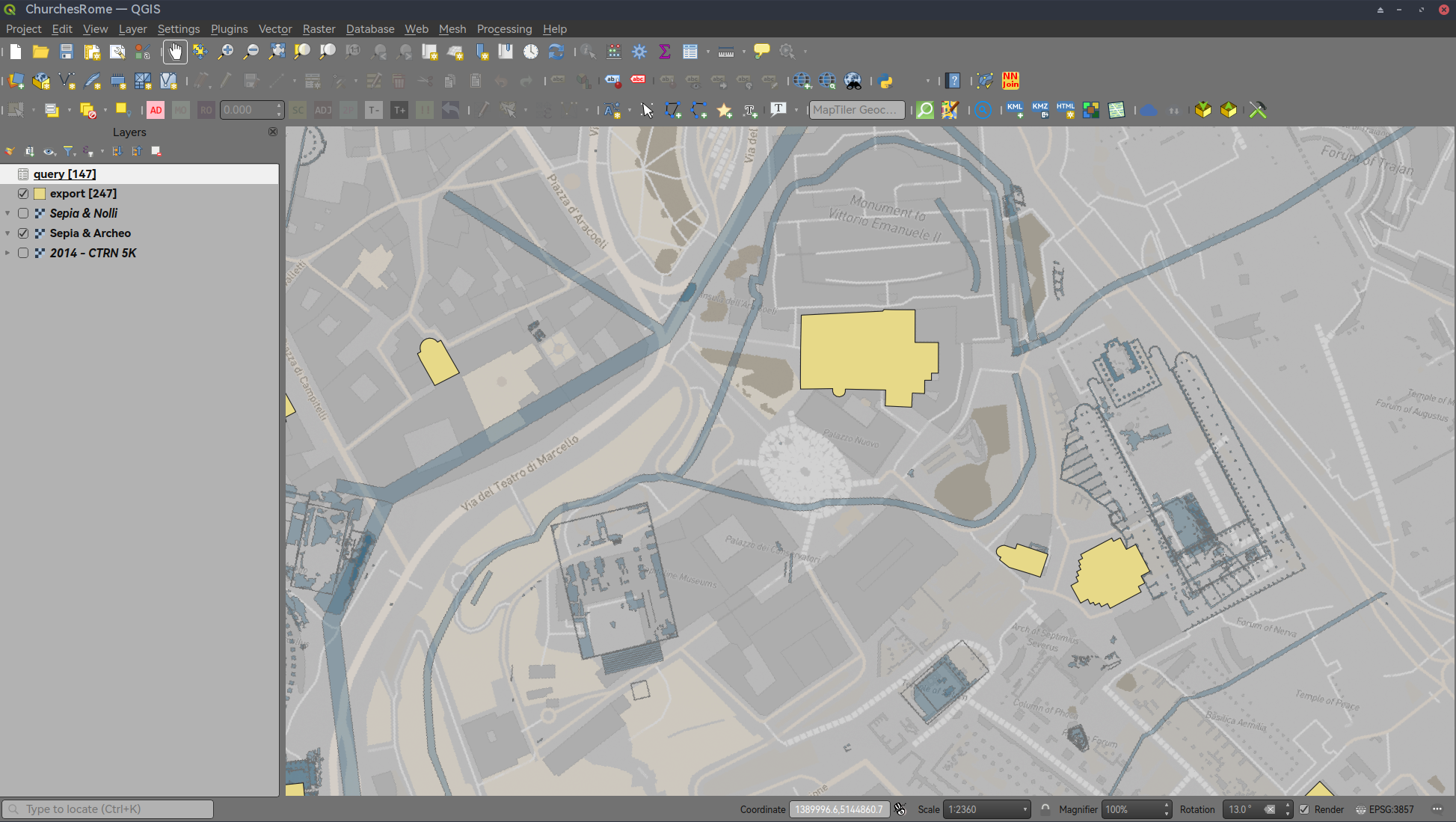Viewport: 1456px width, 822px height.
Task: Open the Vector menu
Action: (274, 29)
